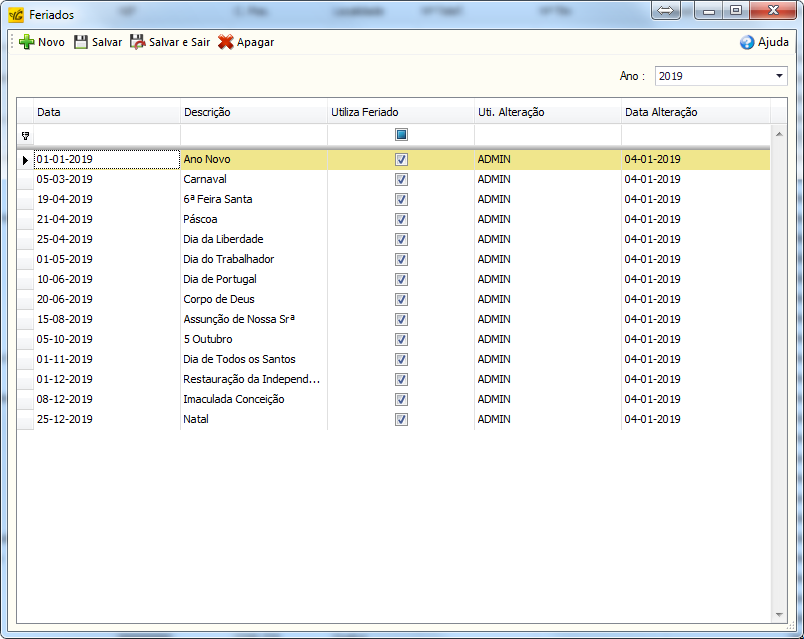
Task: Click the Salvar e Sair icon
Action: click(x=138, y=42)
